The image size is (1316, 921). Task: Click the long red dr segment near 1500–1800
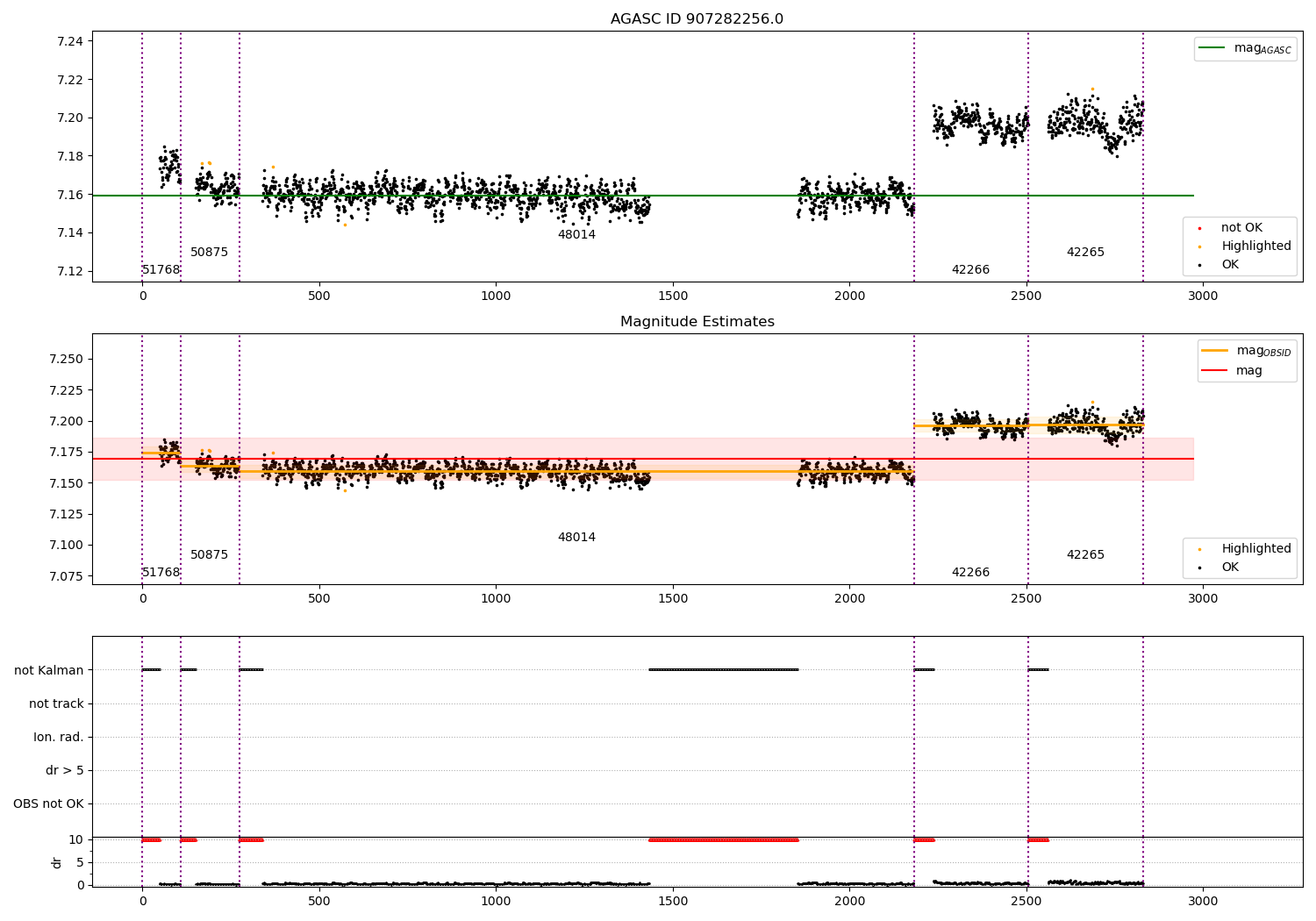(724, 840)
